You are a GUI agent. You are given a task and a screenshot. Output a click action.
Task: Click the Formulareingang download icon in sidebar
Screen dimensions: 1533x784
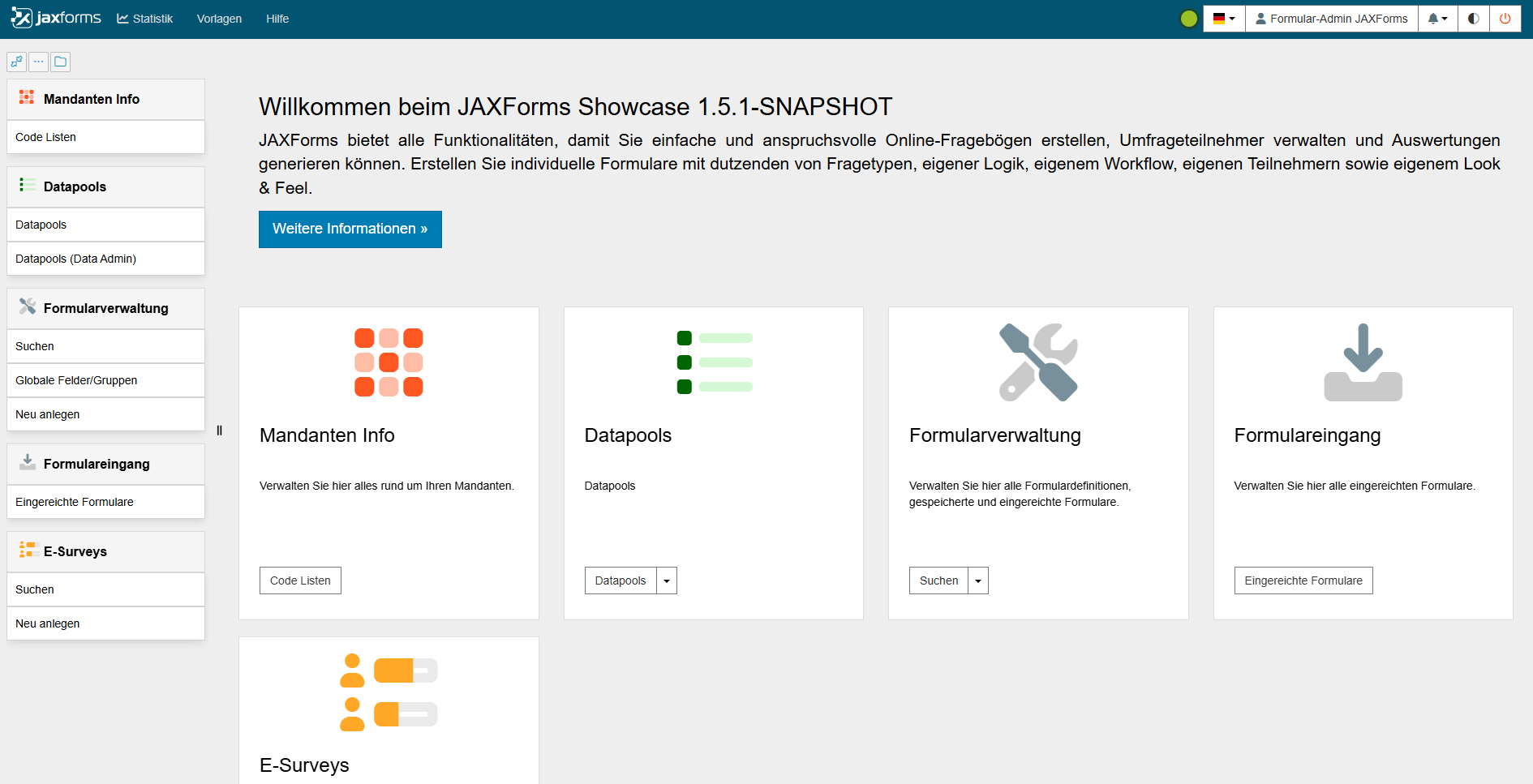click(27, 462)
